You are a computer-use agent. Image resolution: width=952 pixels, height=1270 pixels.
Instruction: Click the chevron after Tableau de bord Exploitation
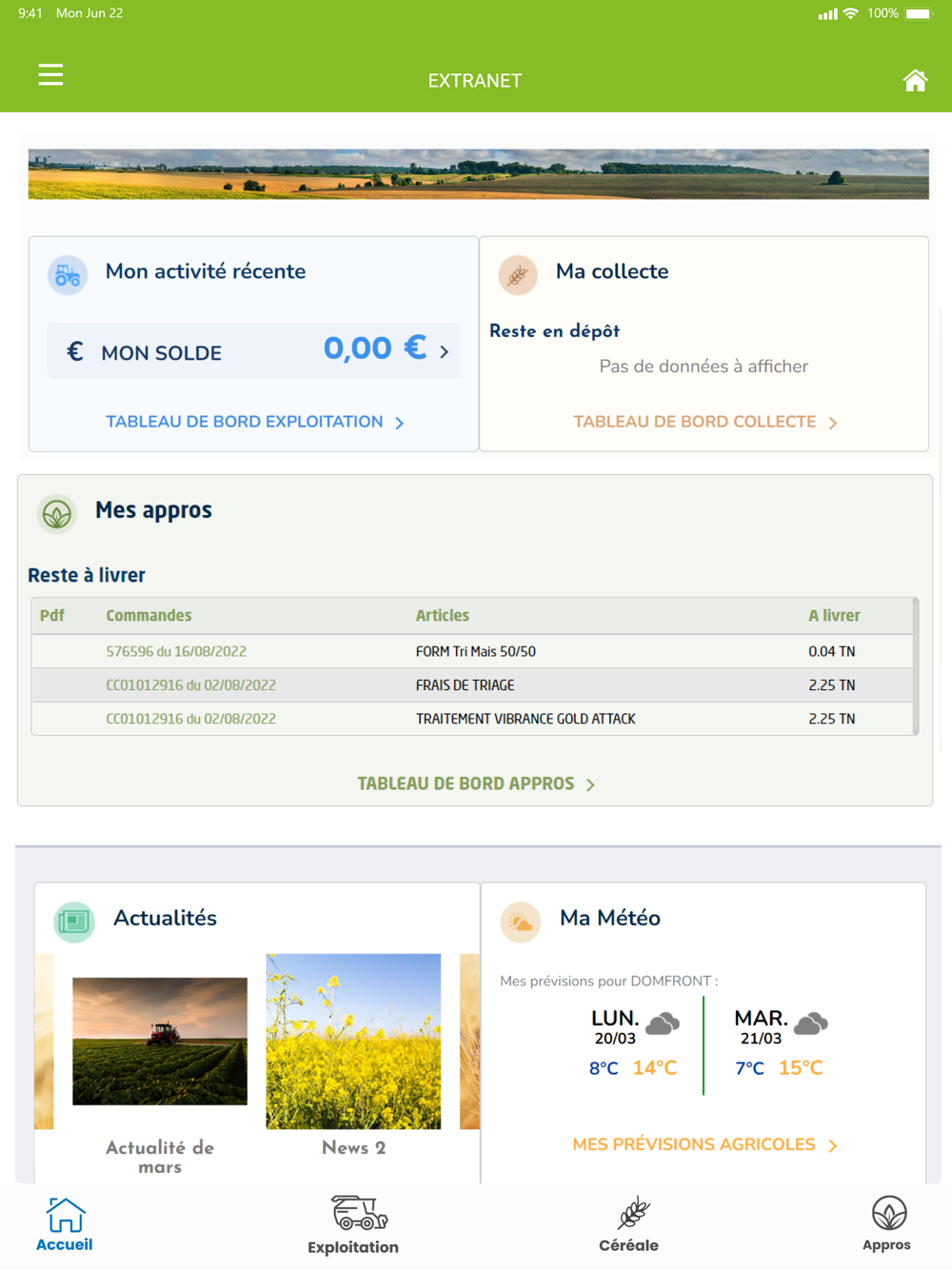[400, 423]
